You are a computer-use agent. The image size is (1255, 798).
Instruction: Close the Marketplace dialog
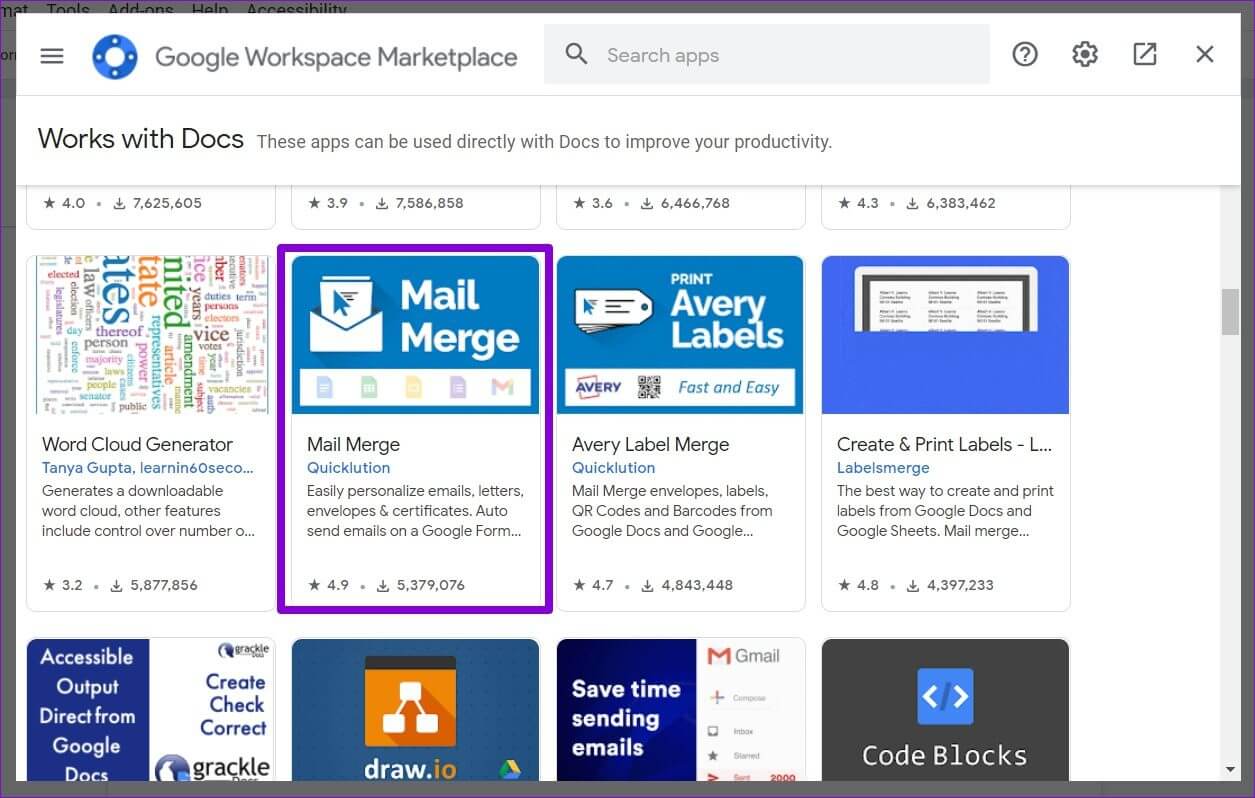tap(1205, 55)
